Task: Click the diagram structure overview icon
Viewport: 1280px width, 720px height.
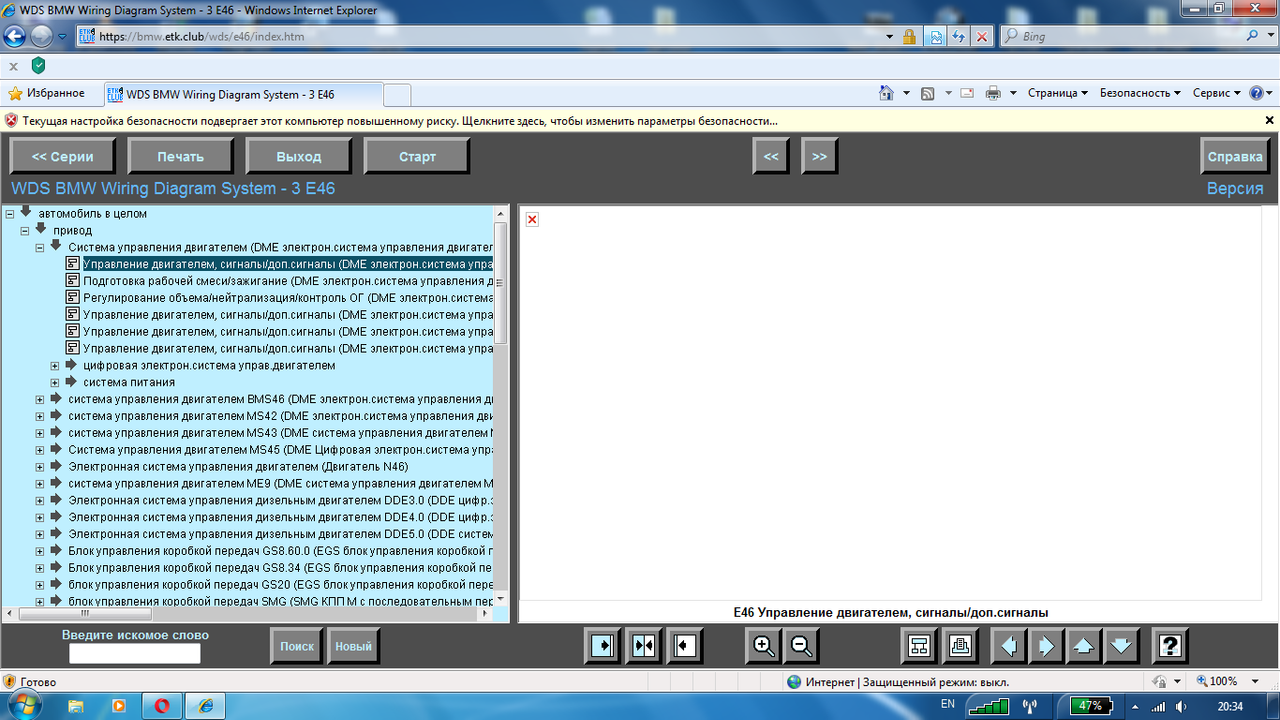Action: point(919,646)
